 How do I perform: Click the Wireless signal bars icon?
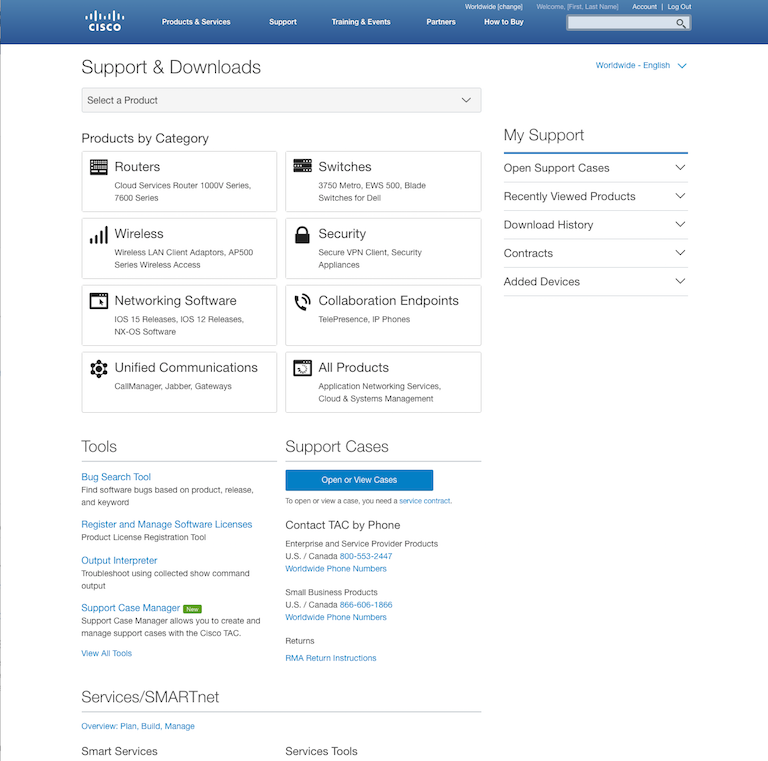pos(98,235)
